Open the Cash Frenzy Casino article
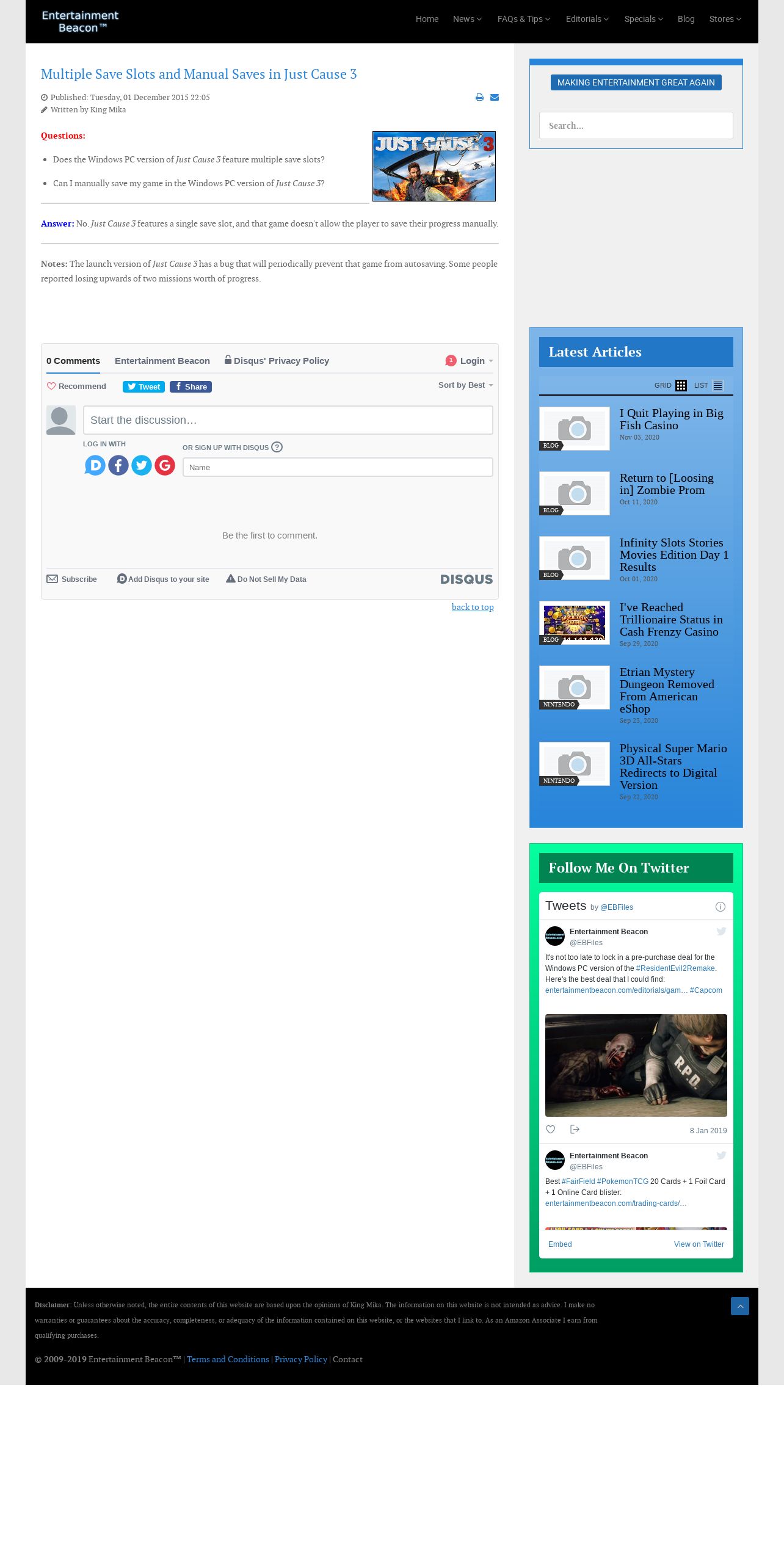Screen dimensions: 784x1568 click(x=671, y=620)
